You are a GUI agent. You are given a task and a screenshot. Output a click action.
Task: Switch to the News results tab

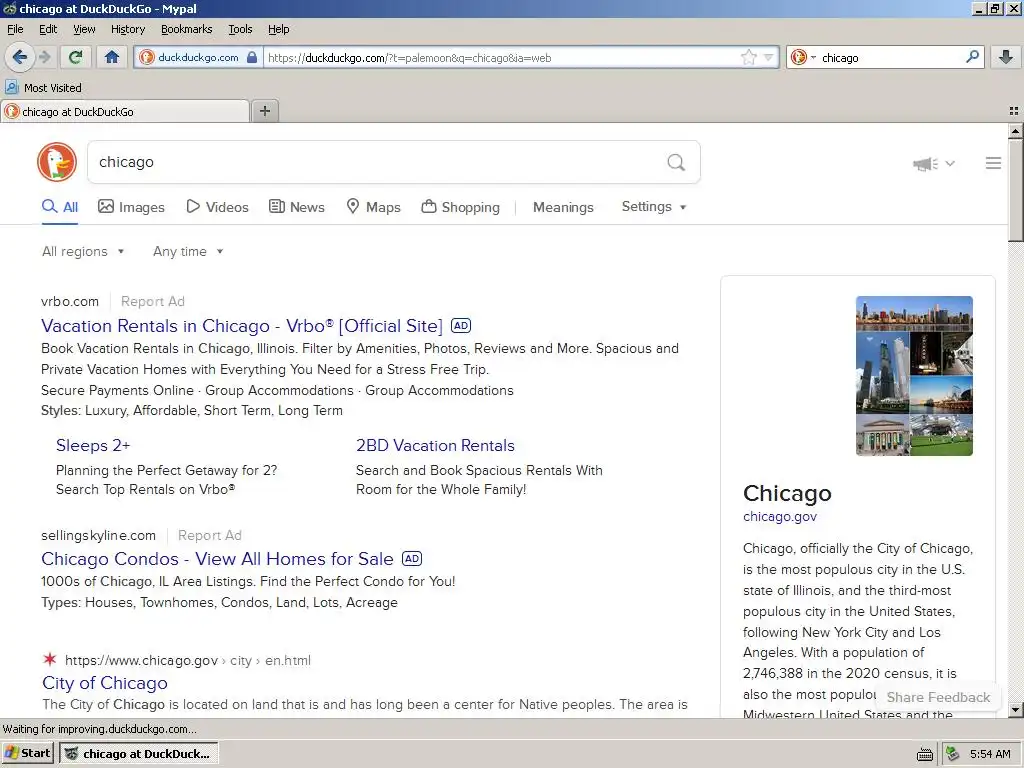click(296, 207)
